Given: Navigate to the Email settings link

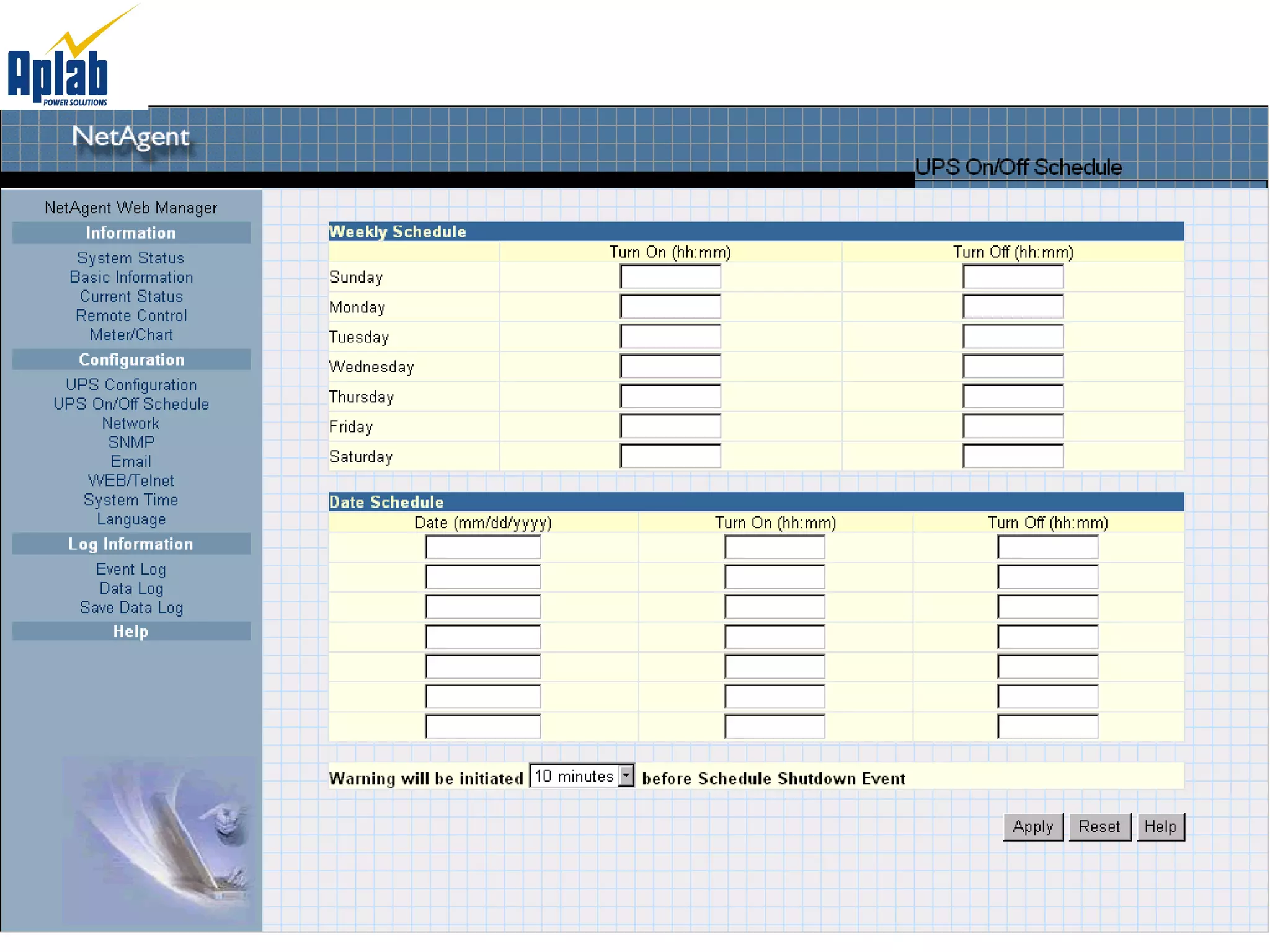Looking at the screenshot, I should [x=131, y=462].
